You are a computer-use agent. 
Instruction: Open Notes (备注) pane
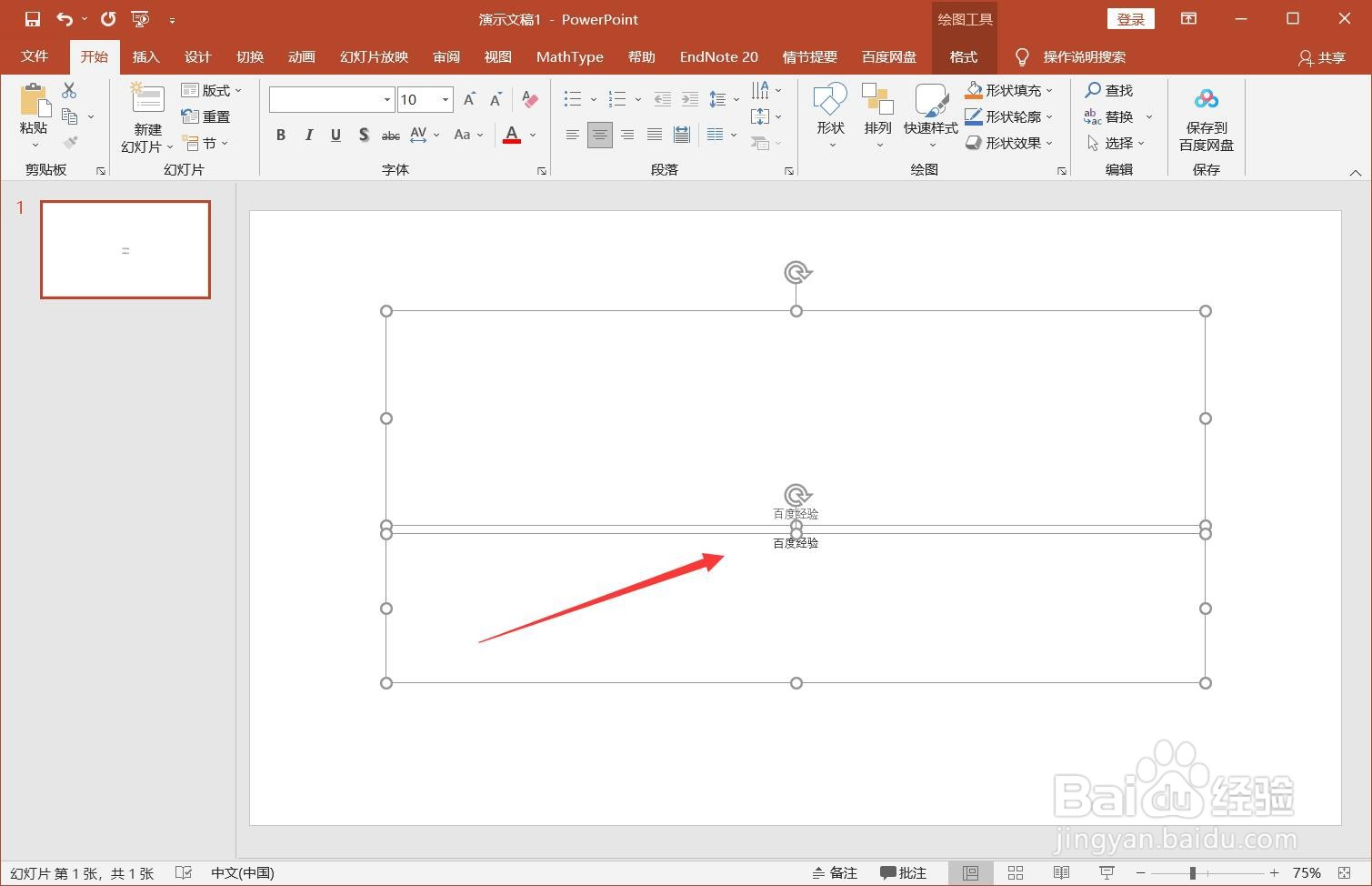(836, 872)
